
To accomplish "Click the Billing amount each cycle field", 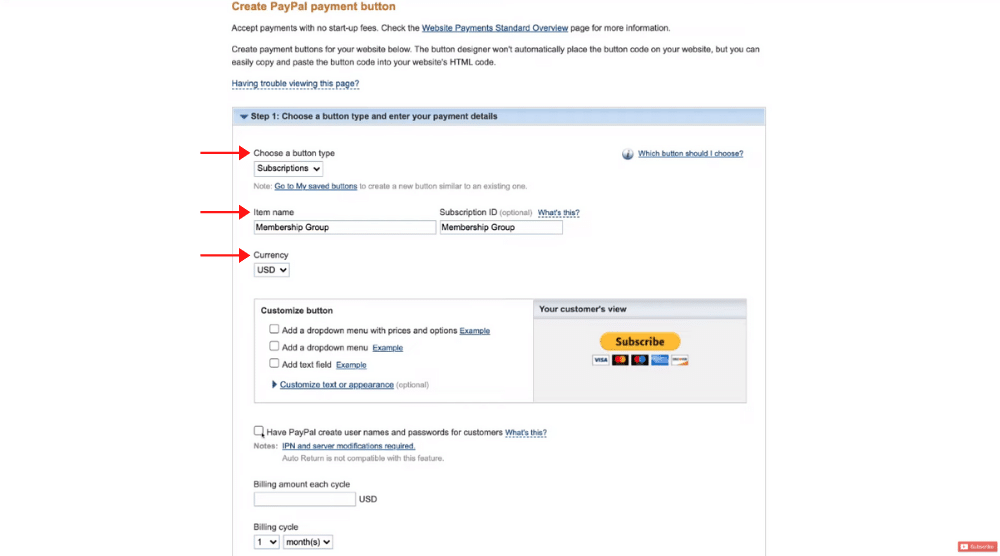I will tap(305, 499).
